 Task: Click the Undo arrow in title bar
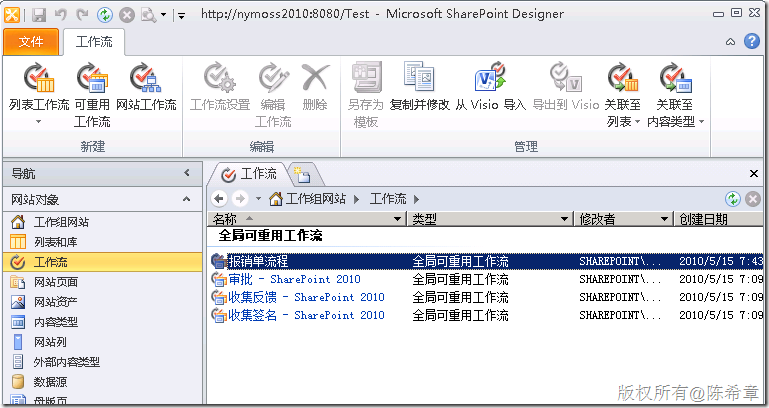coord(61,15)
